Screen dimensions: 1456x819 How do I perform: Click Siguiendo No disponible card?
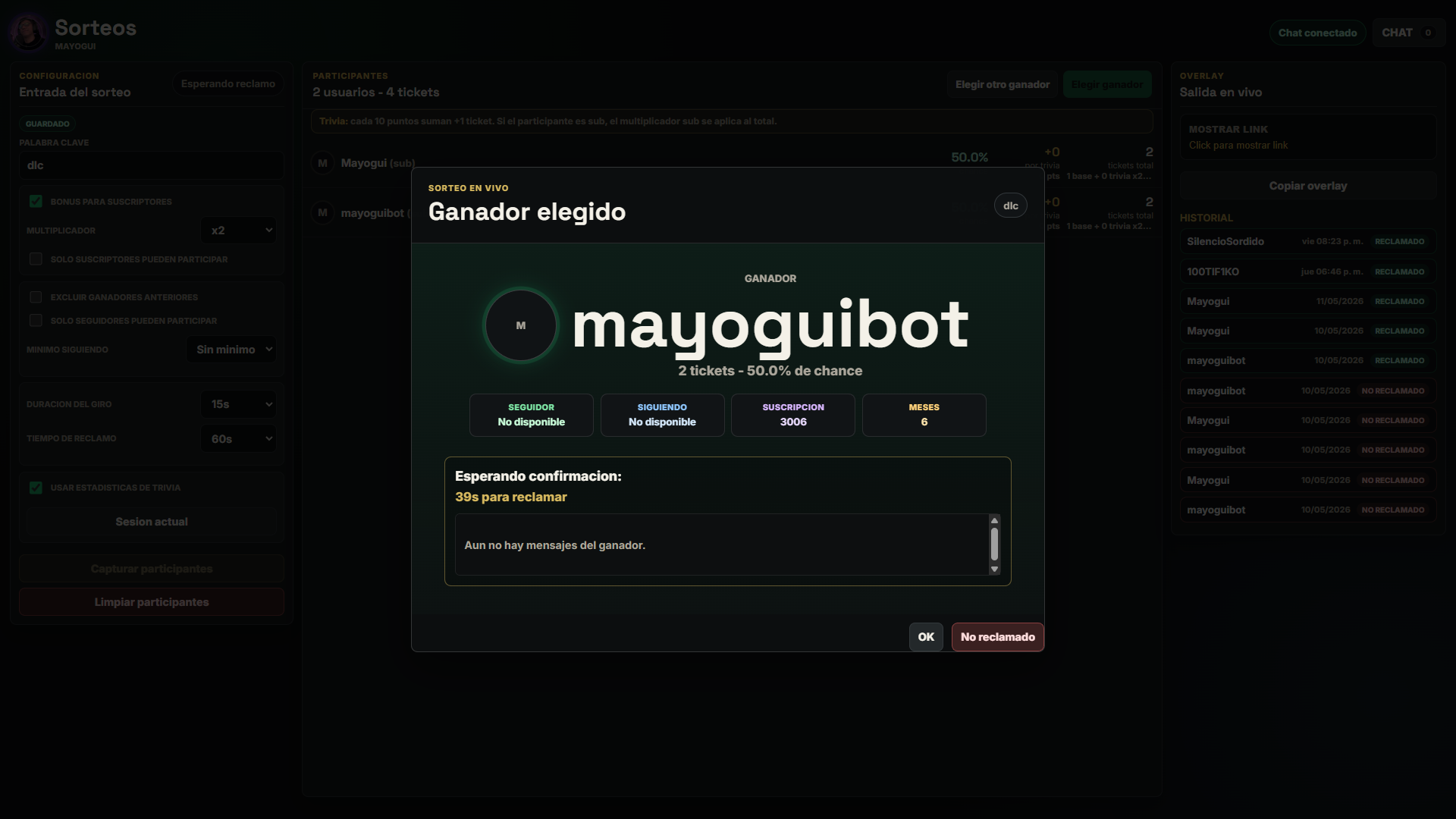[x=662, y=415]
